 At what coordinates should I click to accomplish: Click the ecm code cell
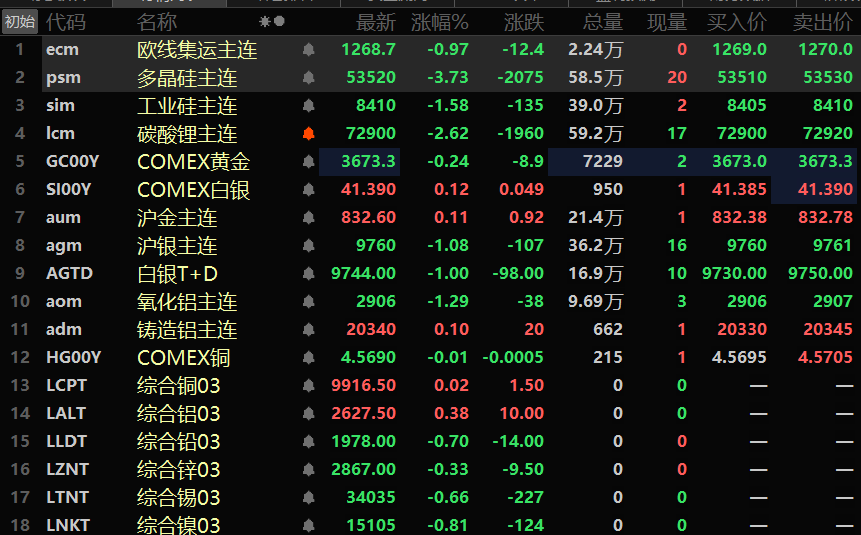pos(63,50)
